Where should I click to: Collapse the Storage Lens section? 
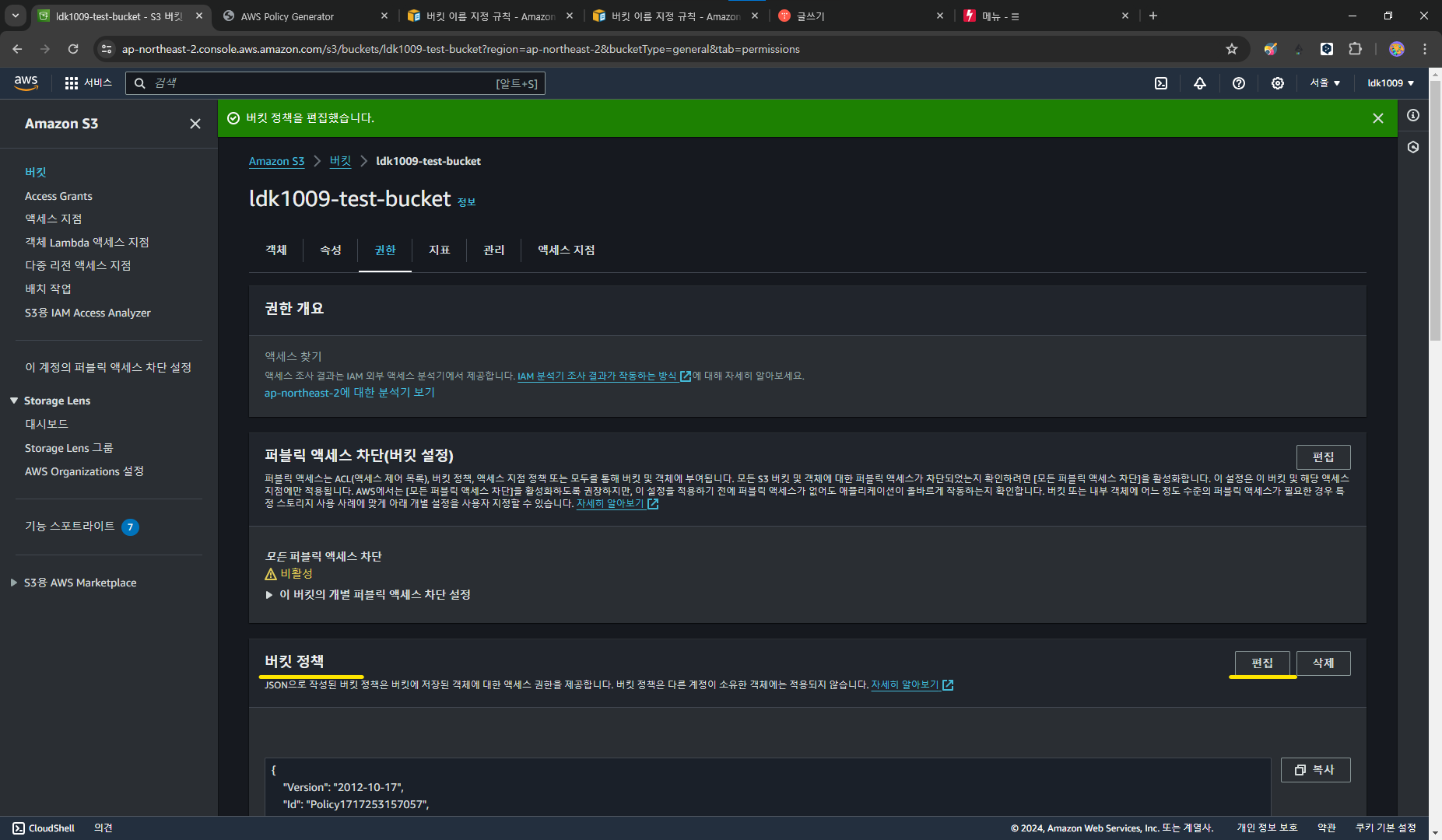point(14,401)
